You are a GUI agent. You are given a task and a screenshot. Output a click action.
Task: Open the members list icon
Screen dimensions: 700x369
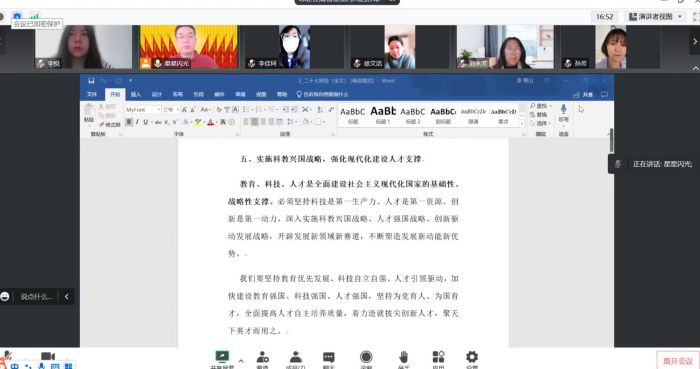[296, 357]
